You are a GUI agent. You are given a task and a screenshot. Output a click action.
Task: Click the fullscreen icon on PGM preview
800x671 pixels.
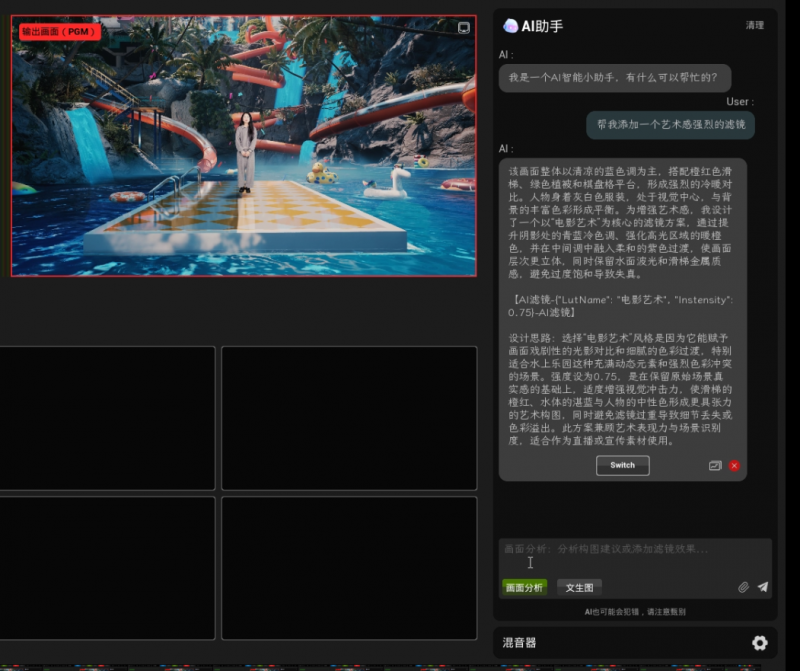click(464, 28)
